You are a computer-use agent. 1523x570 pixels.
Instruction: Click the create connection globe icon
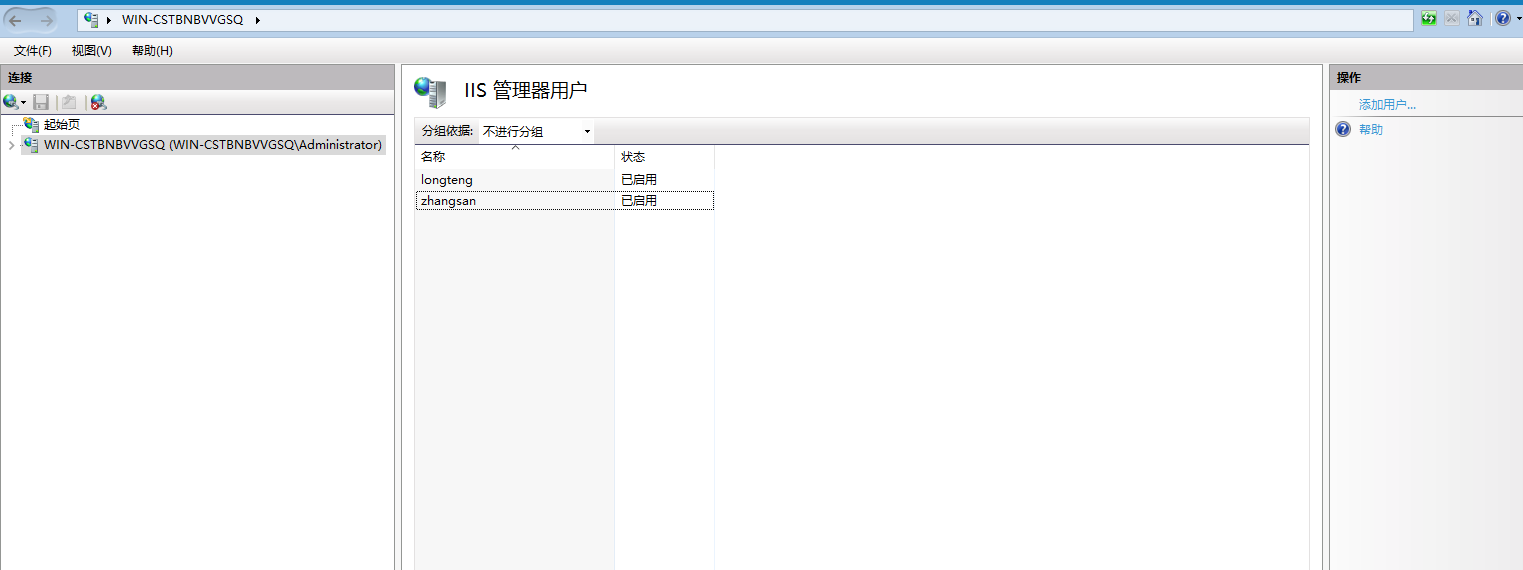click(x=11, y=102)
